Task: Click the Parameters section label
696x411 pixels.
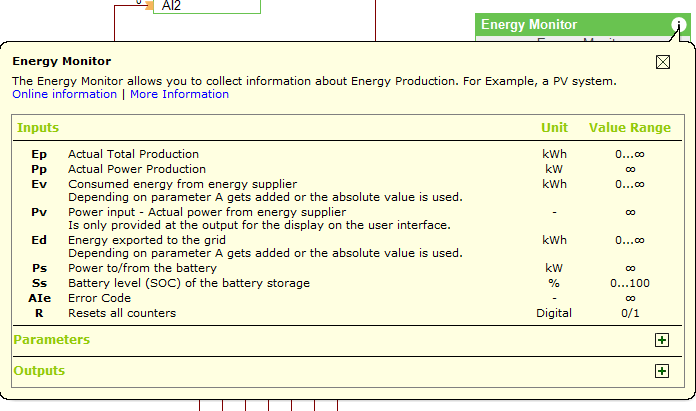Action: pyautogui.click(x=51, y=340)
